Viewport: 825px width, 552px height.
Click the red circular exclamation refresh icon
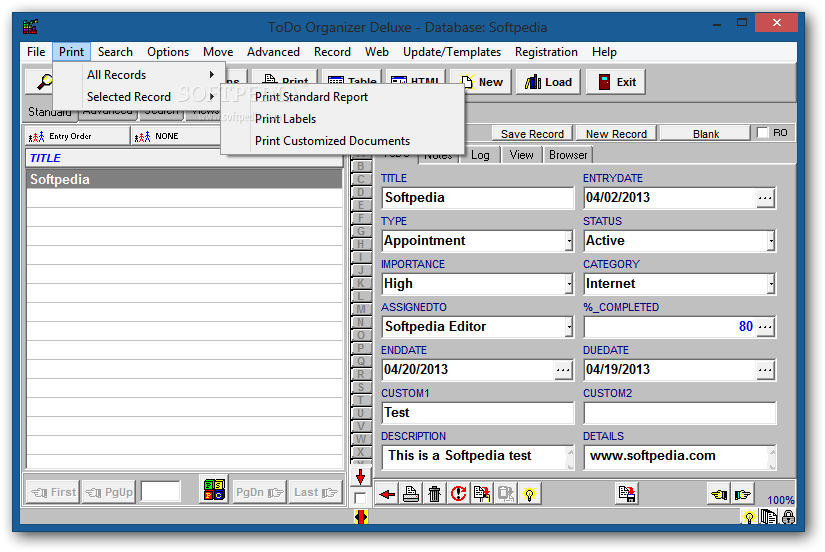click(x=458, y=494)
